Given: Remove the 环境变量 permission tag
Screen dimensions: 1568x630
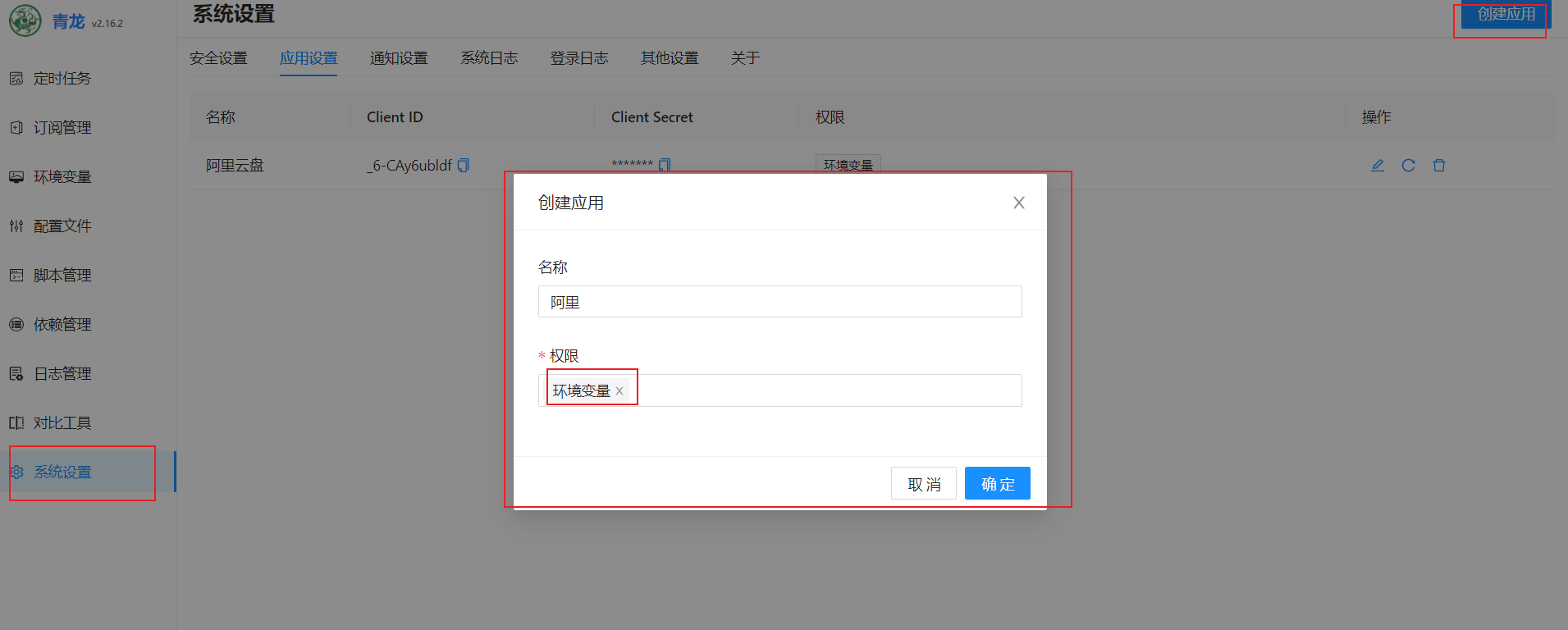Looking at the screenshot, I should (619, 391).
